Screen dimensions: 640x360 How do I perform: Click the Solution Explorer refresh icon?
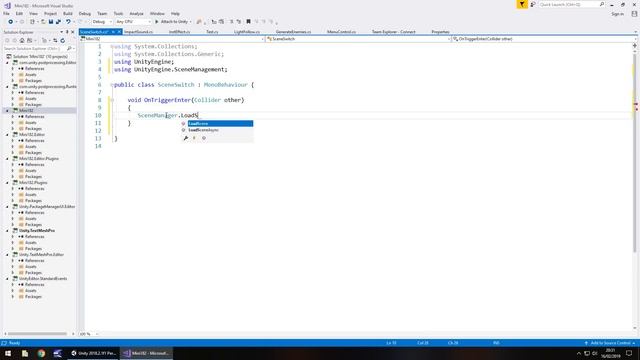[x=62, y=40]
